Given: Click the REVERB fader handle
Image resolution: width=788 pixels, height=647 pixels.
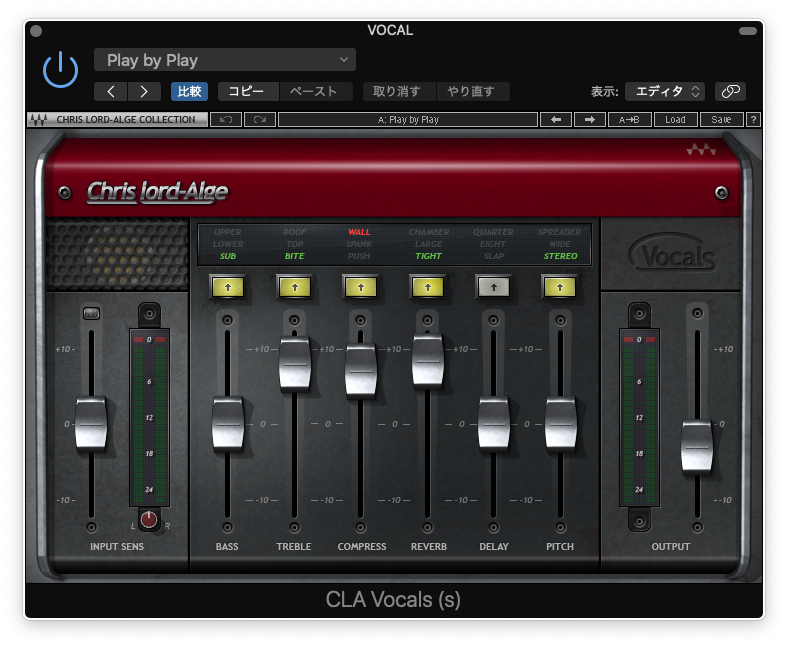Looking at the screenshot, I should pyautogui.click(x=428, y=360).
